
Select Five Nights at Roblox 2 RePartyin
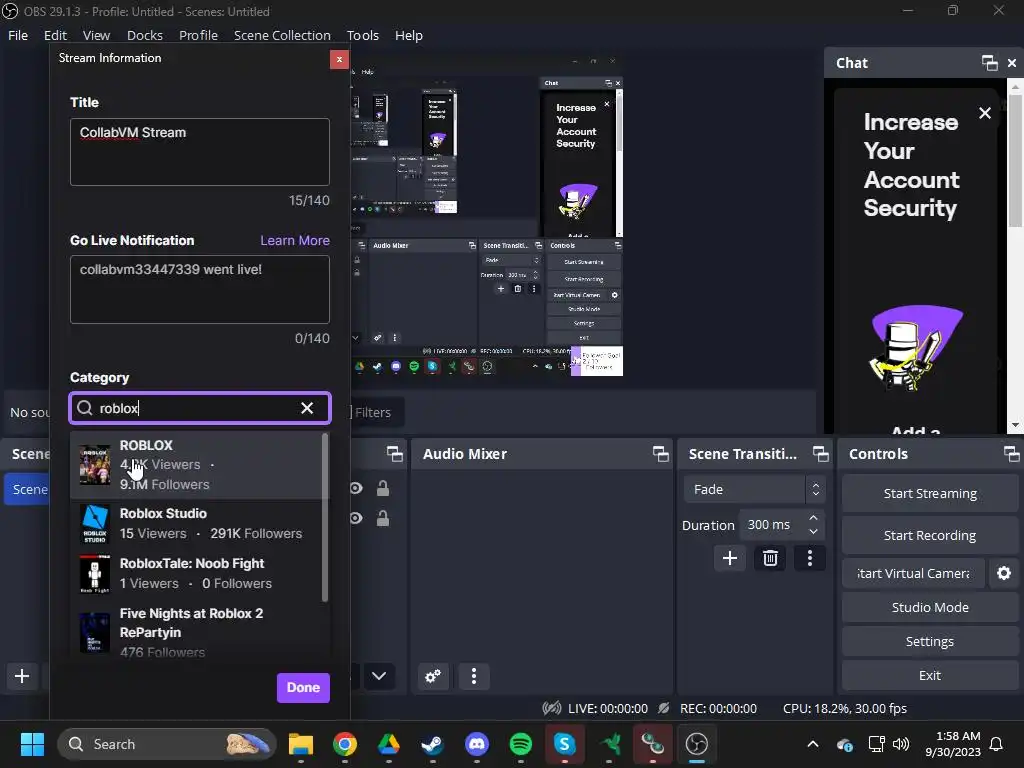tap(196, 631)
